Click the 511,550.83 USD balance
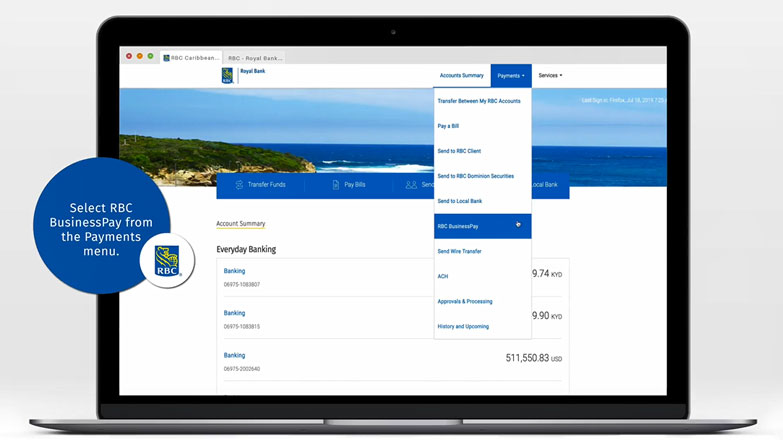 [x=533, y=358]
